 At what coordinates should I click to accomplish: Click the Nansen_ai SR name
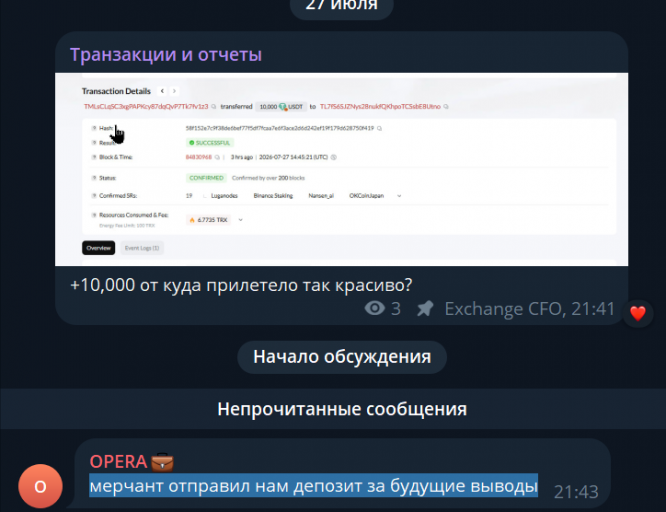click(x=321, y=196)
